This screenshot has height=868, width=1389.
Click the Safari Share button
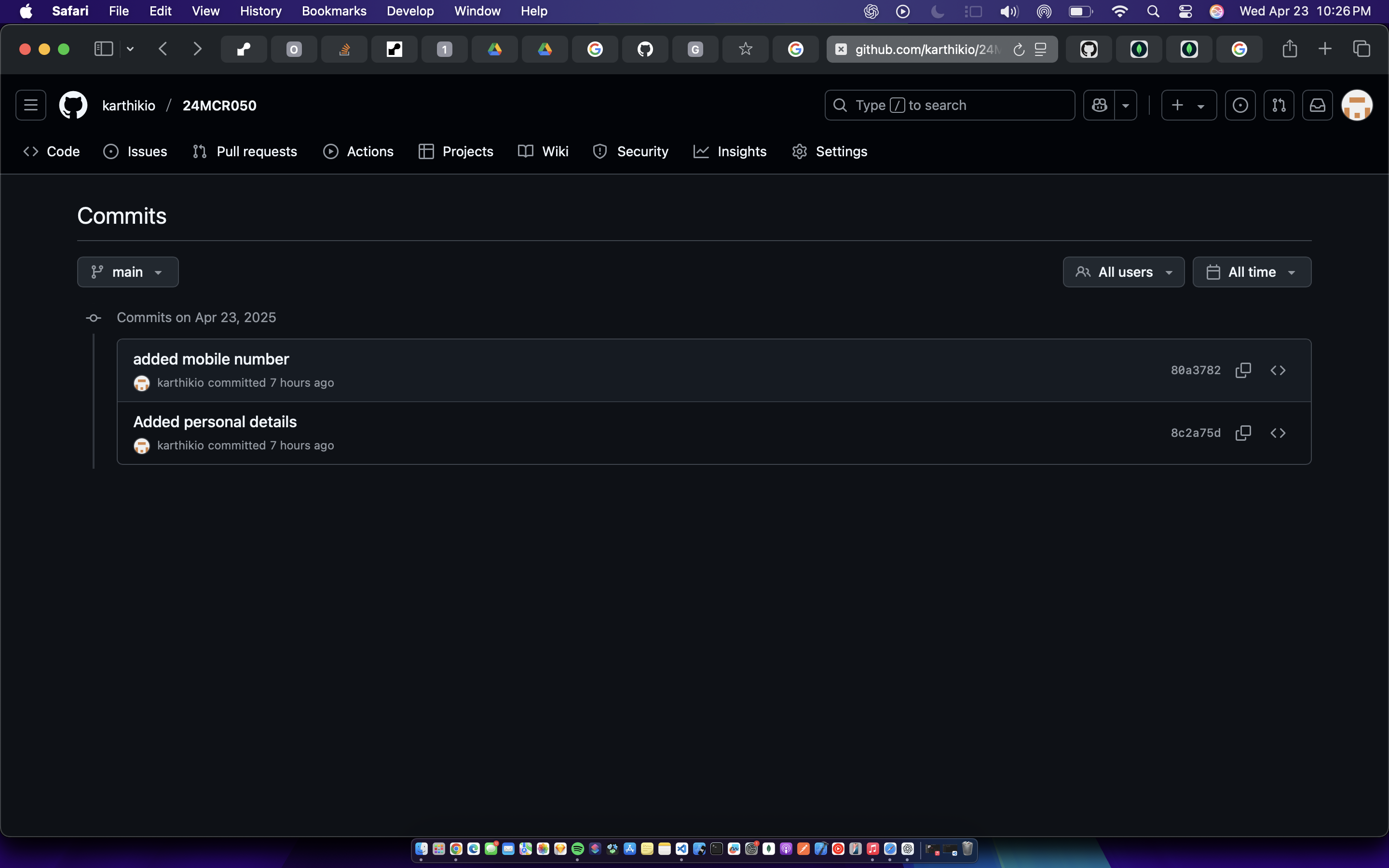1290,49
